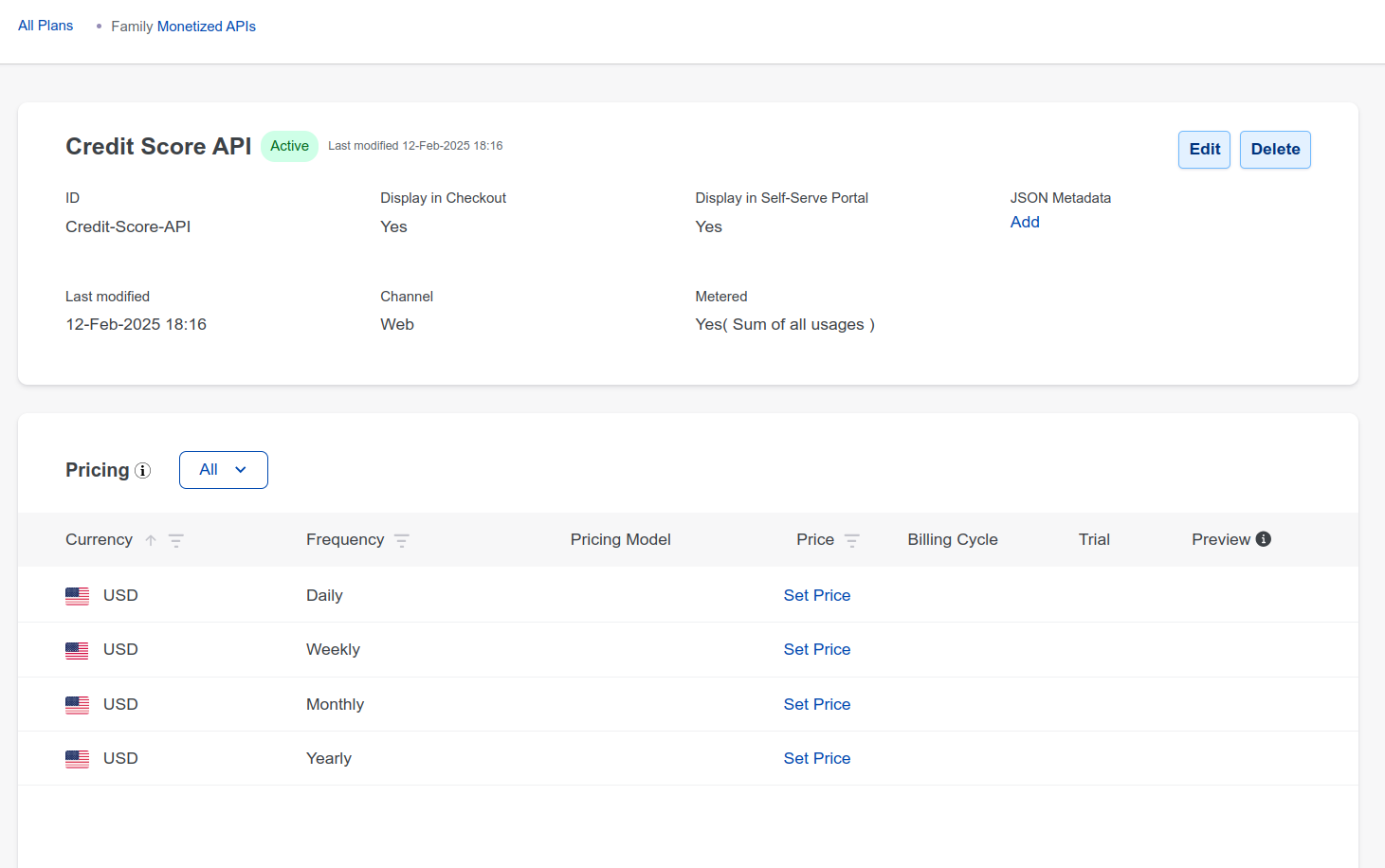Viewport: 1385px width, 868px height.
Task: Click the Preview column info icon
Action: (1263, 539)
